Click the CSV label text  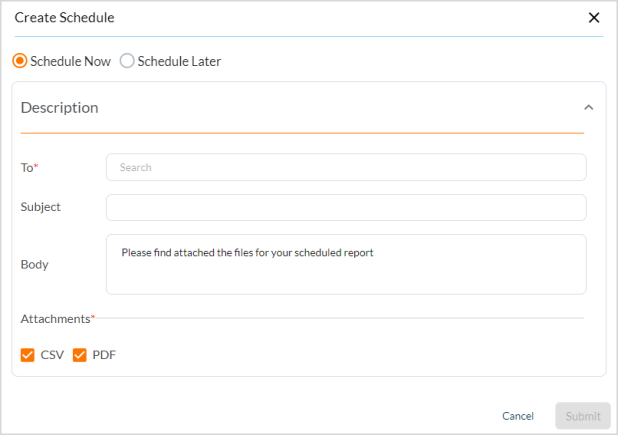pos(52,355)
